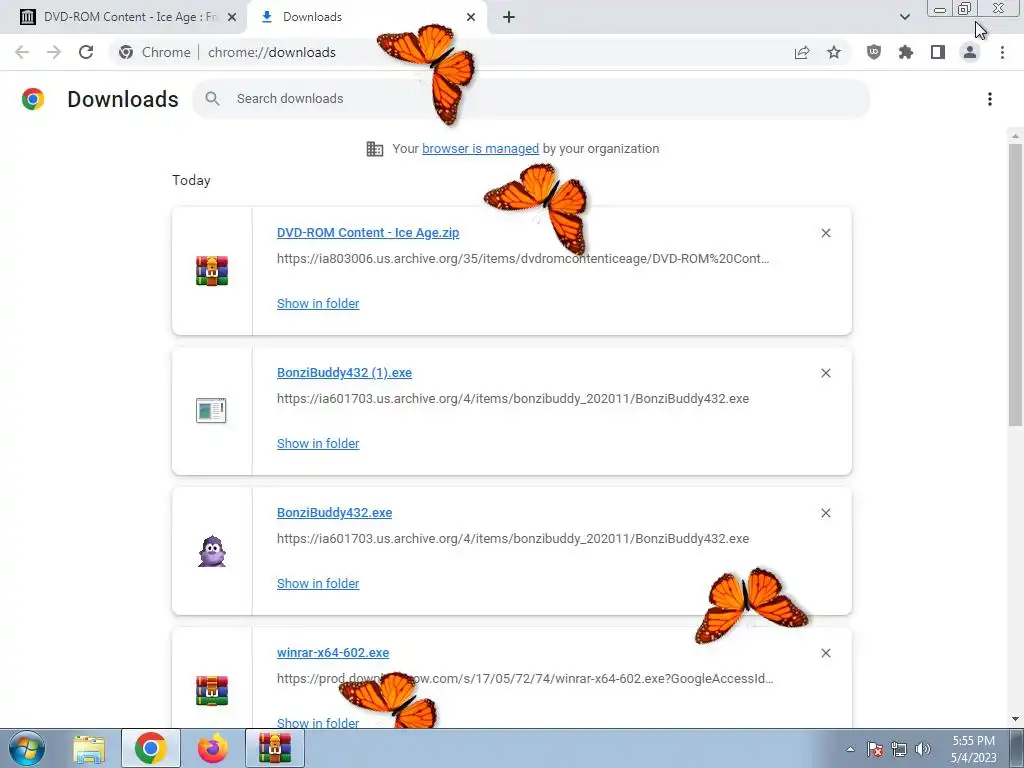Image resolution: width=1024 pixels, height=768 pixels.
Task: Remove DVD-ROM Content - Ice Age.zip from list
Action: tap(826, 233)
